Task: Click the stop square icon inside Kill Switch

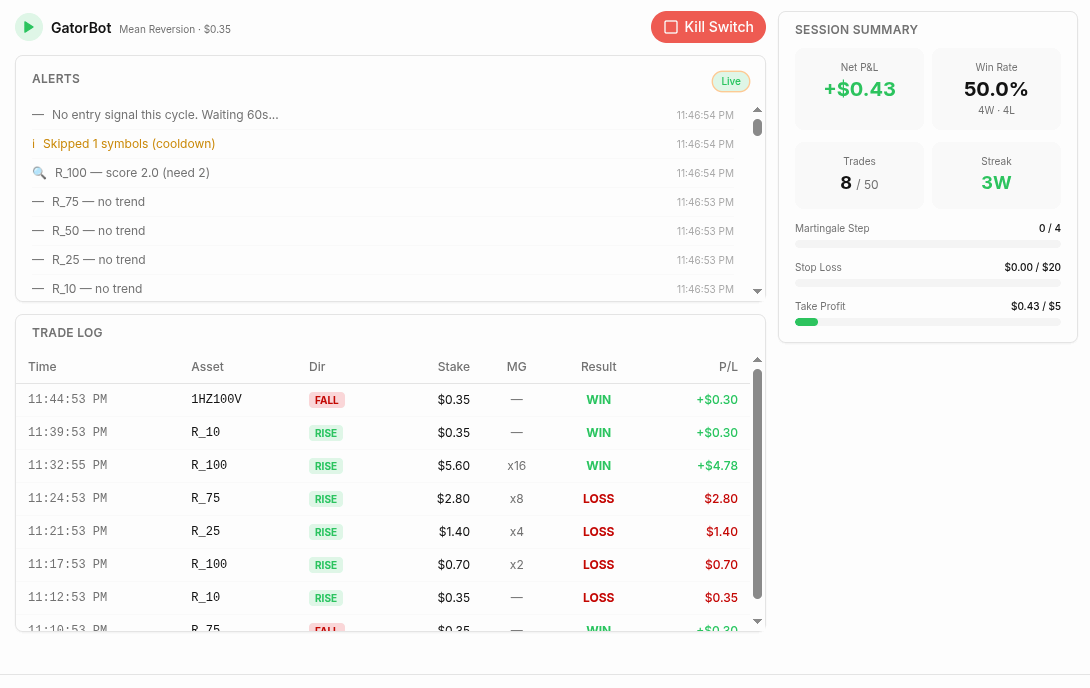Action: (671, 27)
